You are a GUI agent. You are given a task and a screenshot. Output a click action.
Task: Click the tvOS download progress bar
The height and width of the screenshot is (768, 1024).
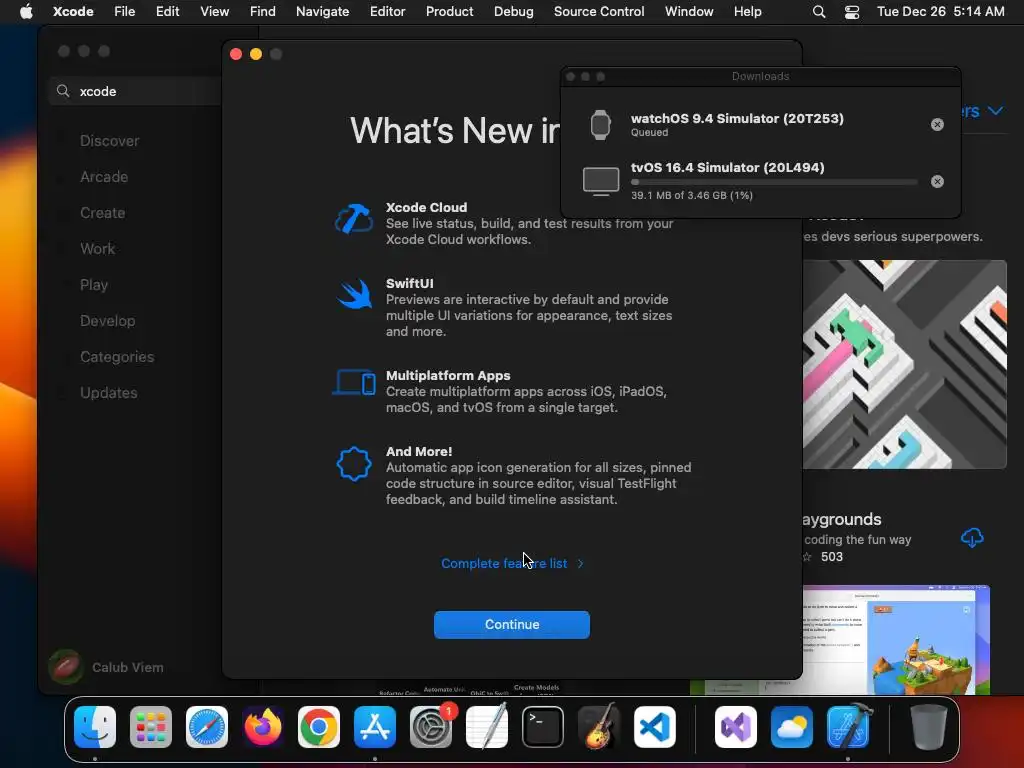click(x=774, y=182)
